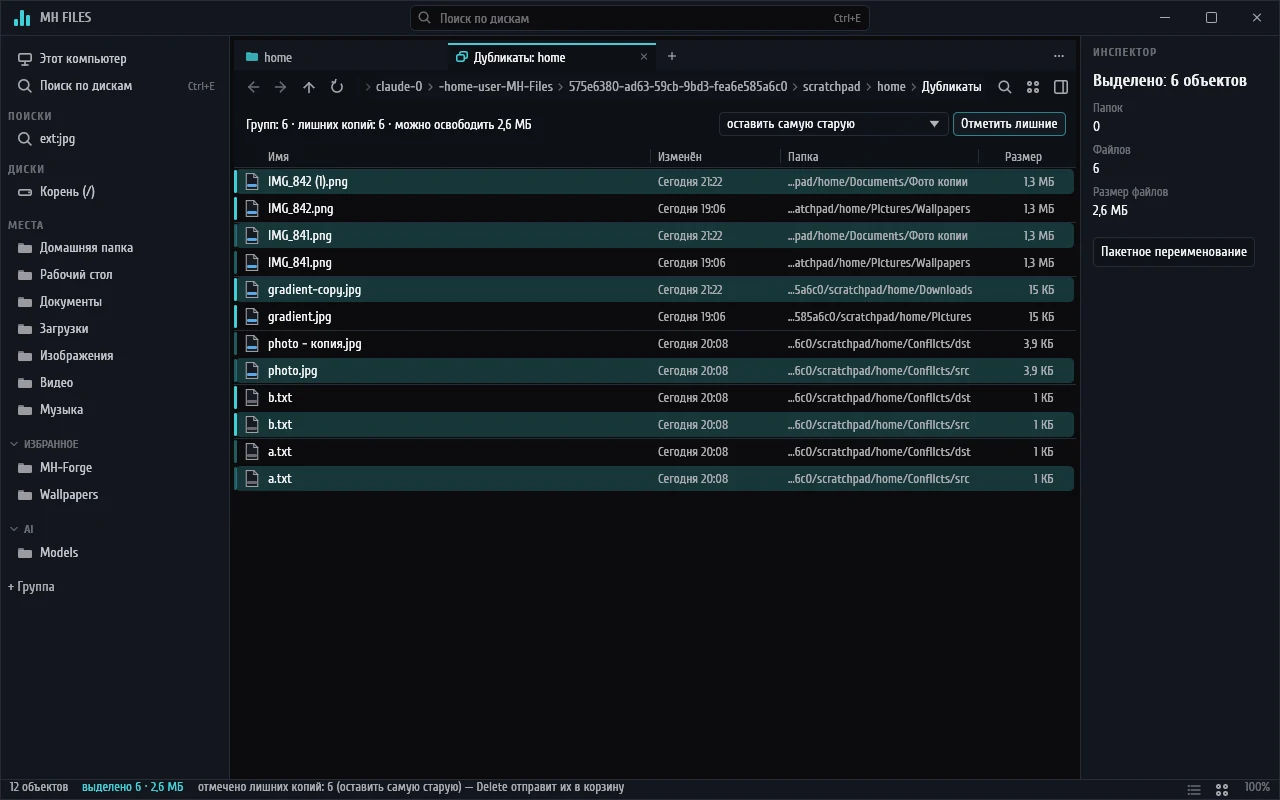Open the "оставить самую старую" dropdown
This screenshot has width=1280, height=800.
tap(833, 124)
